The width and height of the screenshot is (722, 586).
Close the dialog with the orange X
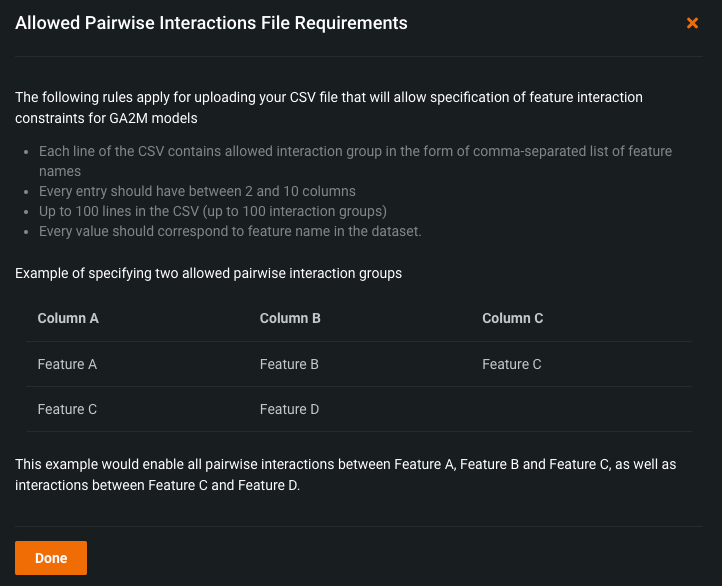pyautogui.click(x=692, y=23)
